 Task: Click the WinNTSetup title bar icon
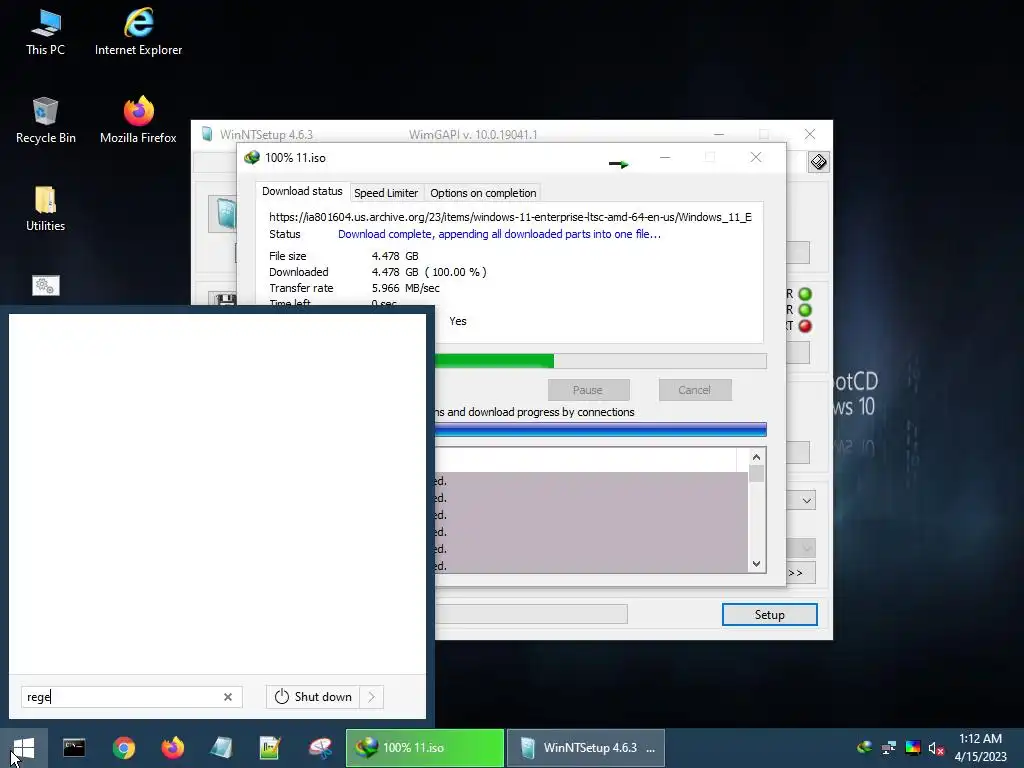207,134
